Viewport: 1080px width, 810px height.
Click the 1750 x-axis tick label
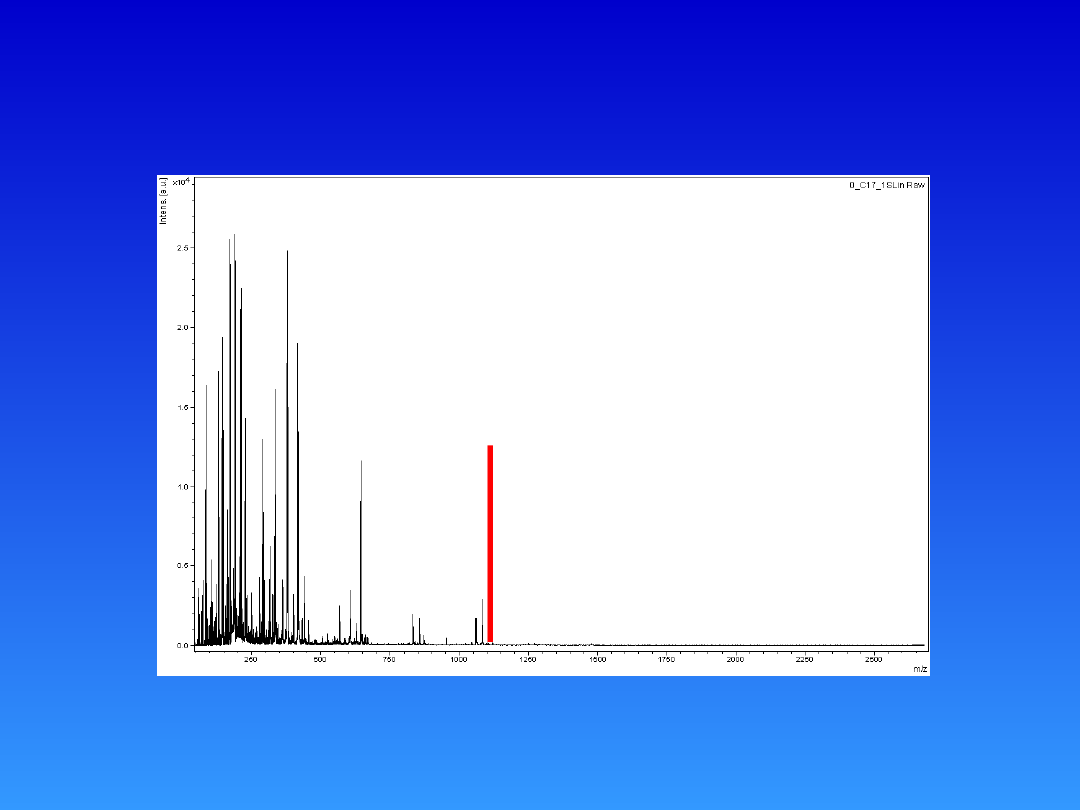click(x=666, y=659)
